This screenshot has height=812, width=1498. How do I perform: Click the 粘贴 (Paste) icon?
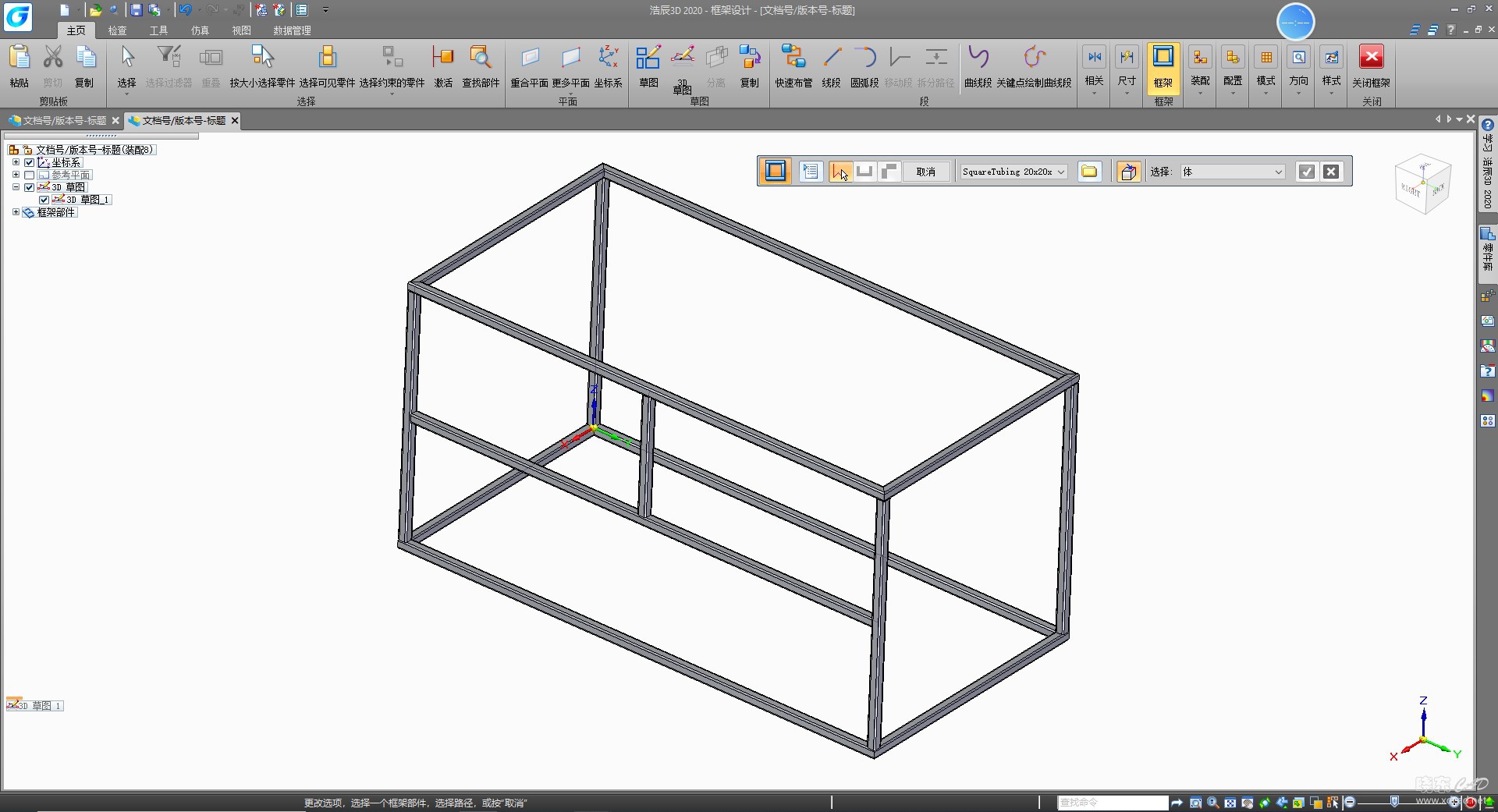[20, 58]
